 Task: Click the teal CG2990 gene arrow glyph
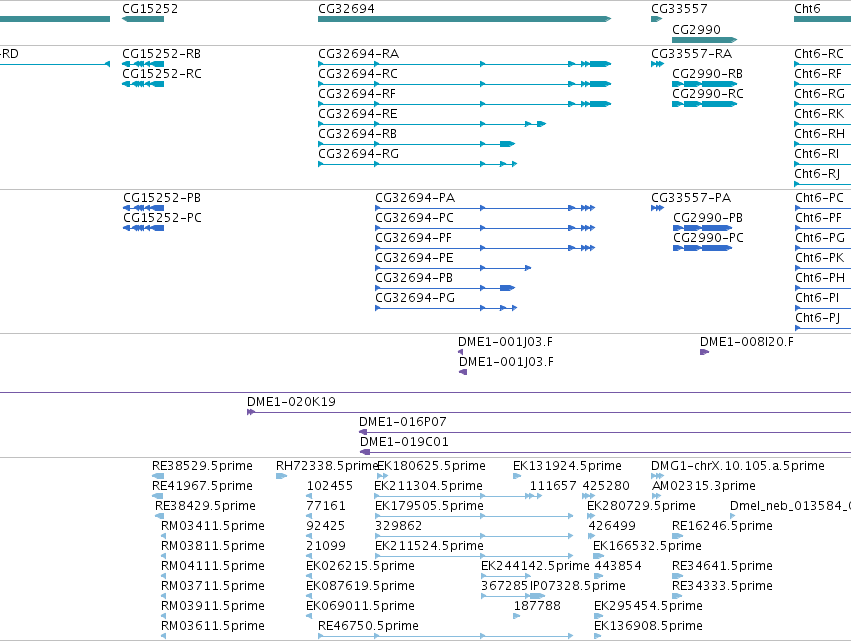point(704,40)
